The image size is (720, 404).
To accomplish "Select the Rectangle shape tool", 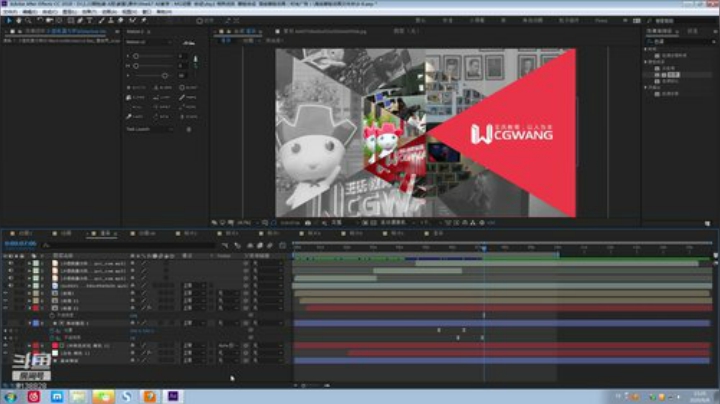I will tap(71, 21).
